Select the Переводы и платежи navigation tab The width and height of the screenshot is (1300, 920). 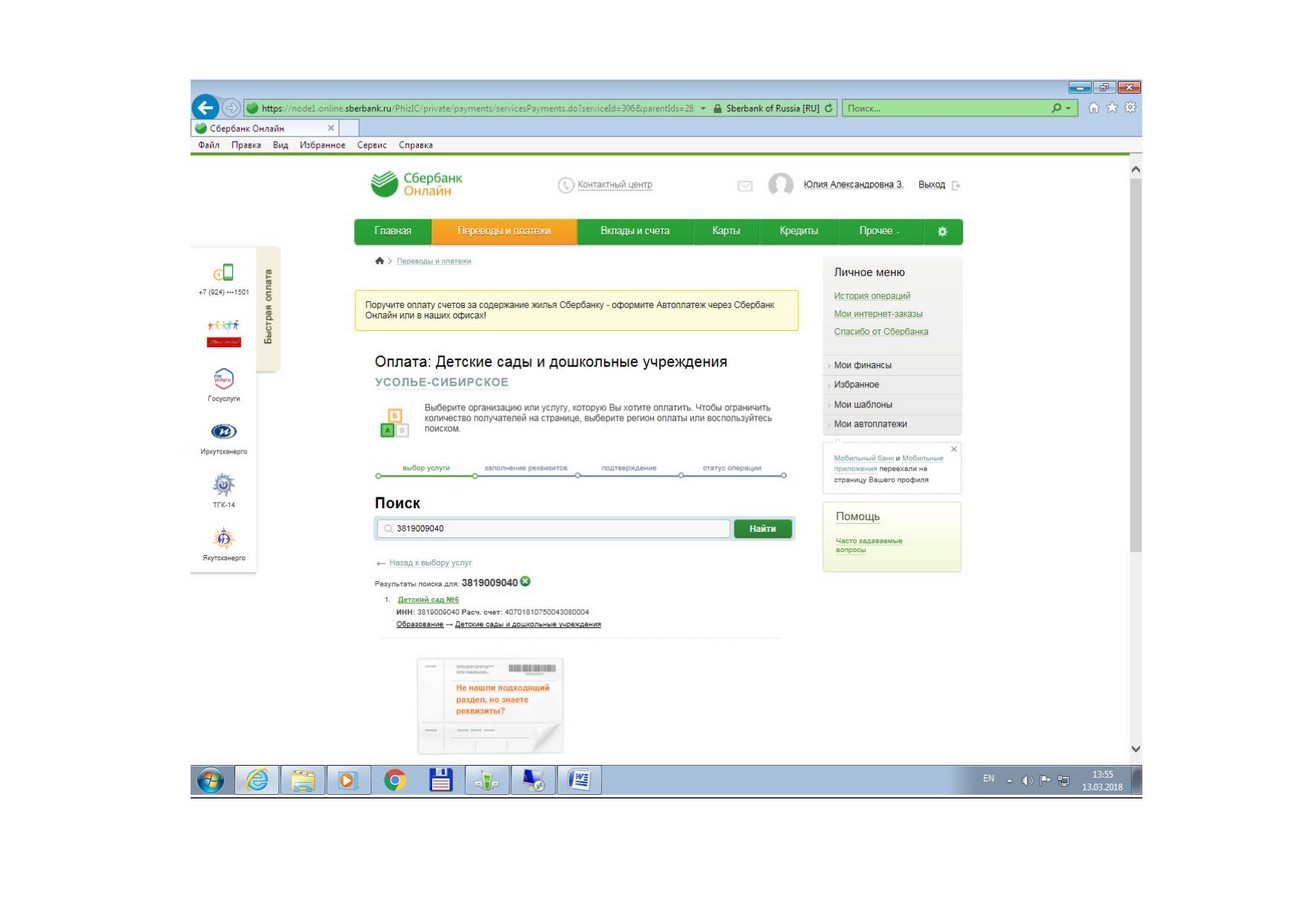504,231
